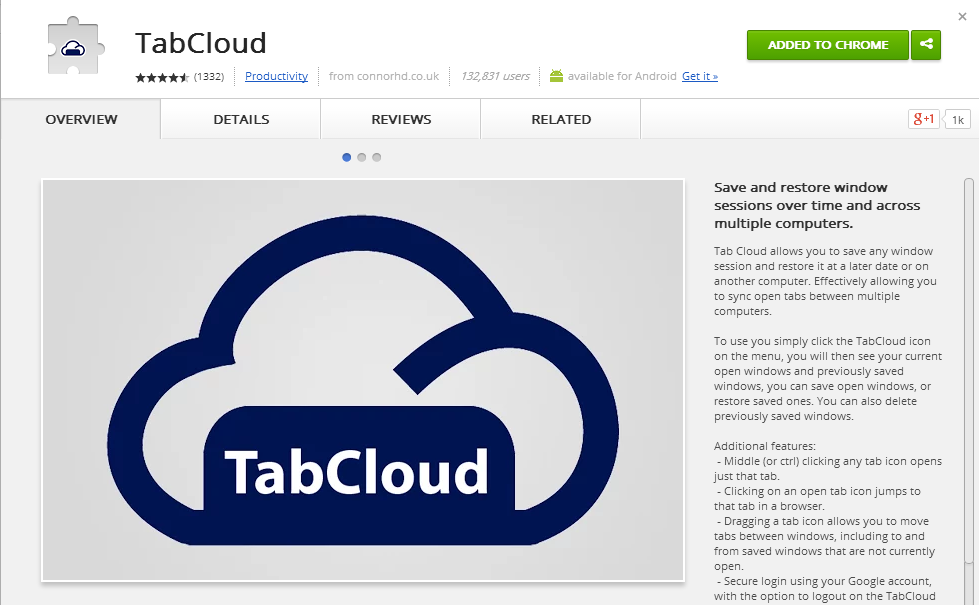Click the star rating icons

(162, 77)
